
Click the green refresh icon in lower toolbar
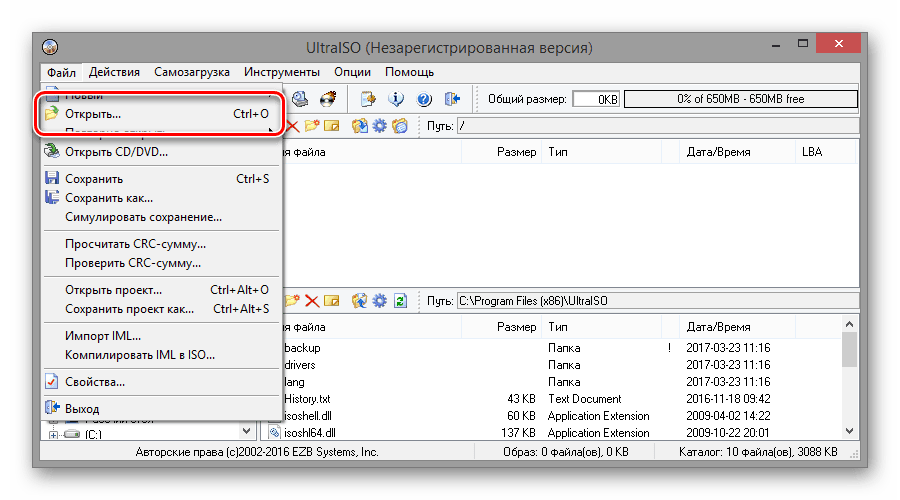click(x=400, y=300)
